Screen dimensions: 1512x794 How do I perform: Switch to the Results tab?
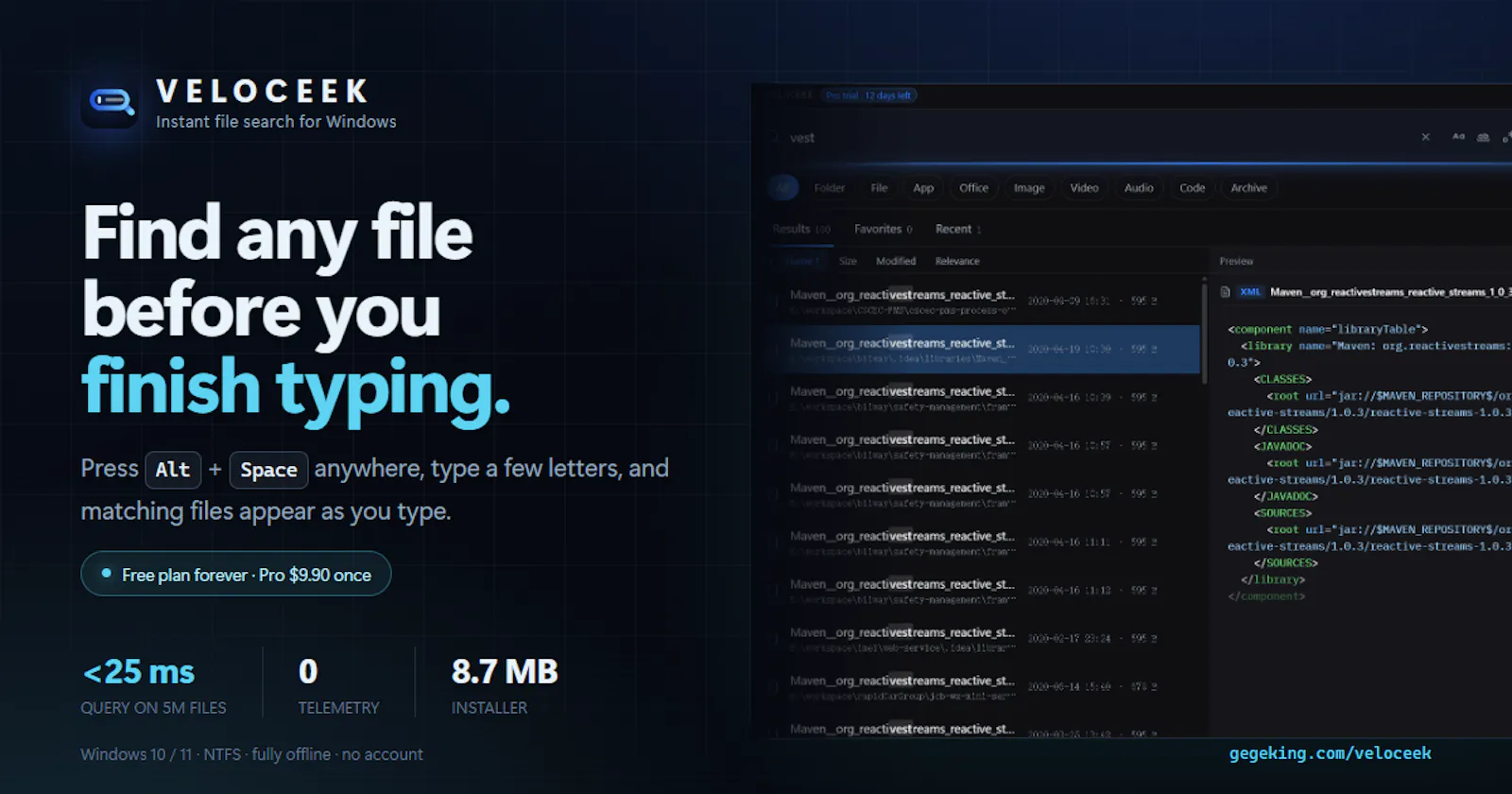pos(800,229)
